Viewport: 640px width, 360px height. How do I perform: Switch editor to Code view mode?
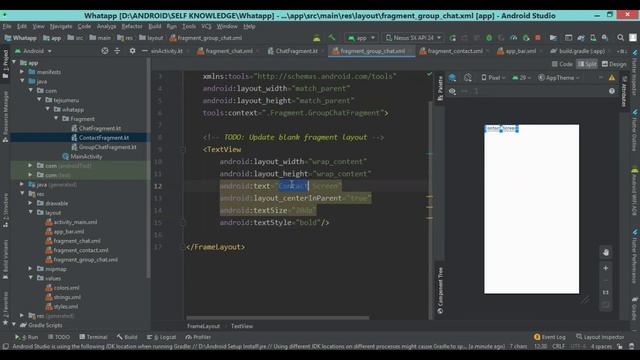coord(562,64)
